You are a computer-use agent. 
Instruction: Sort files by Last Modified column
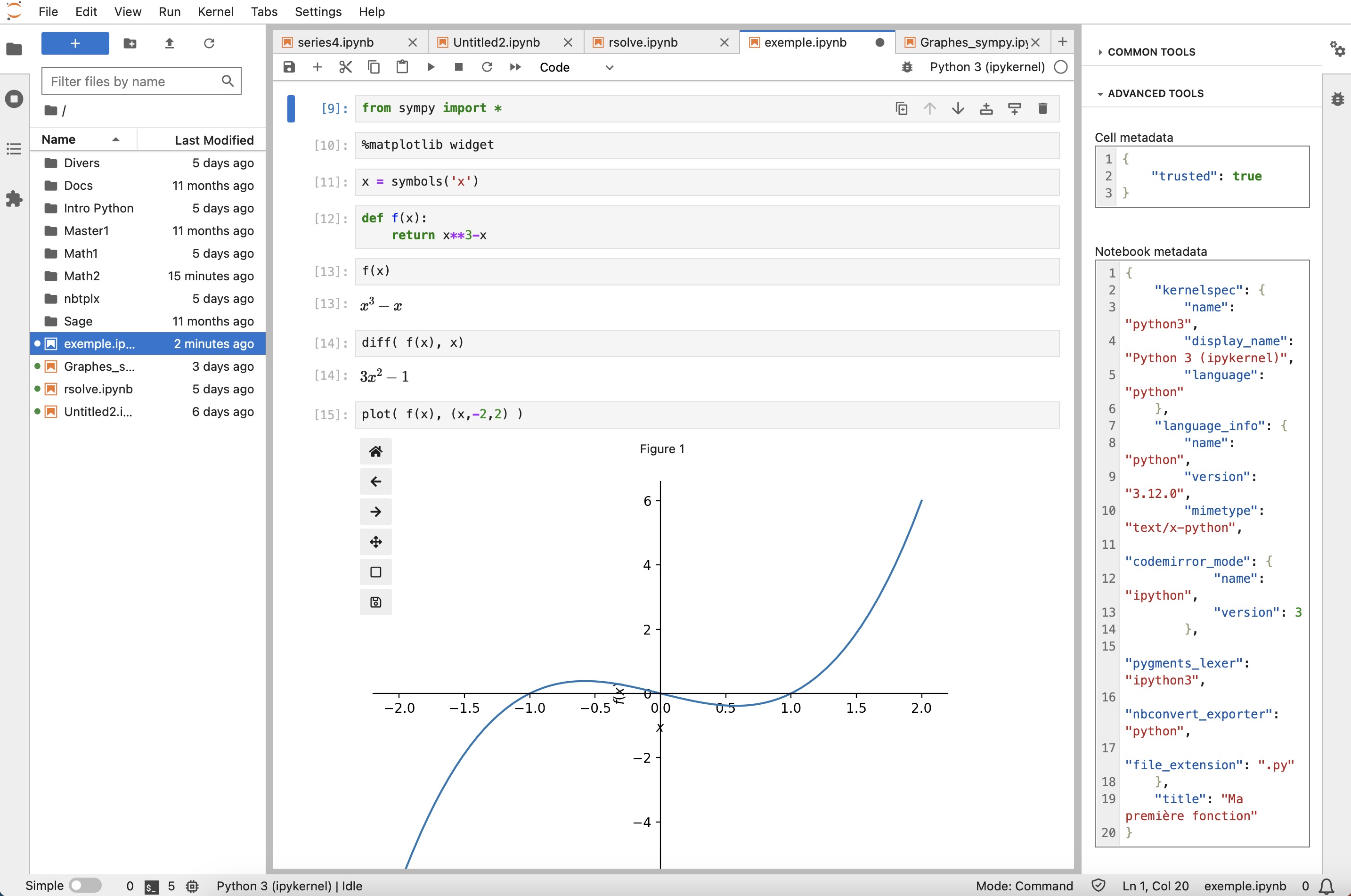214,140
